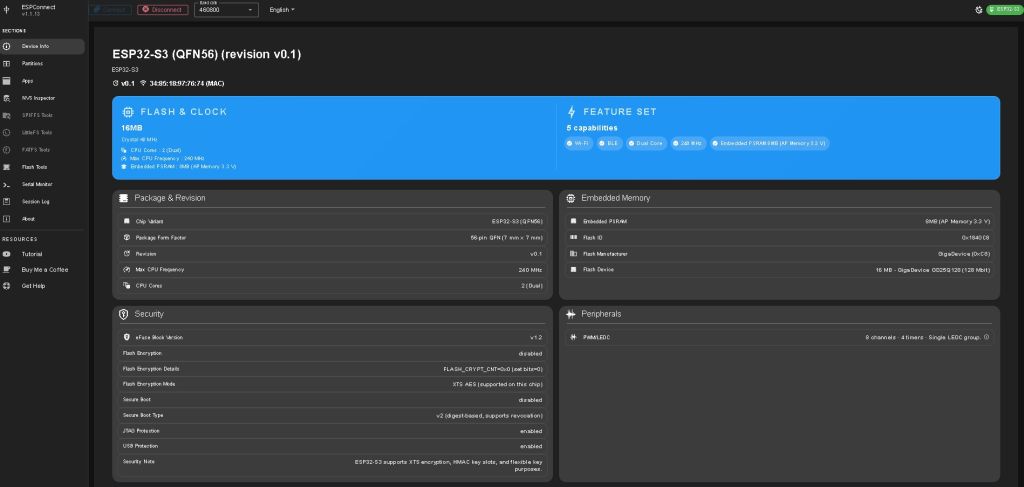Viewport: 1024px width, 487px height.
Task: Click the Wi-Fi capability chip
Action: [579, 143]
